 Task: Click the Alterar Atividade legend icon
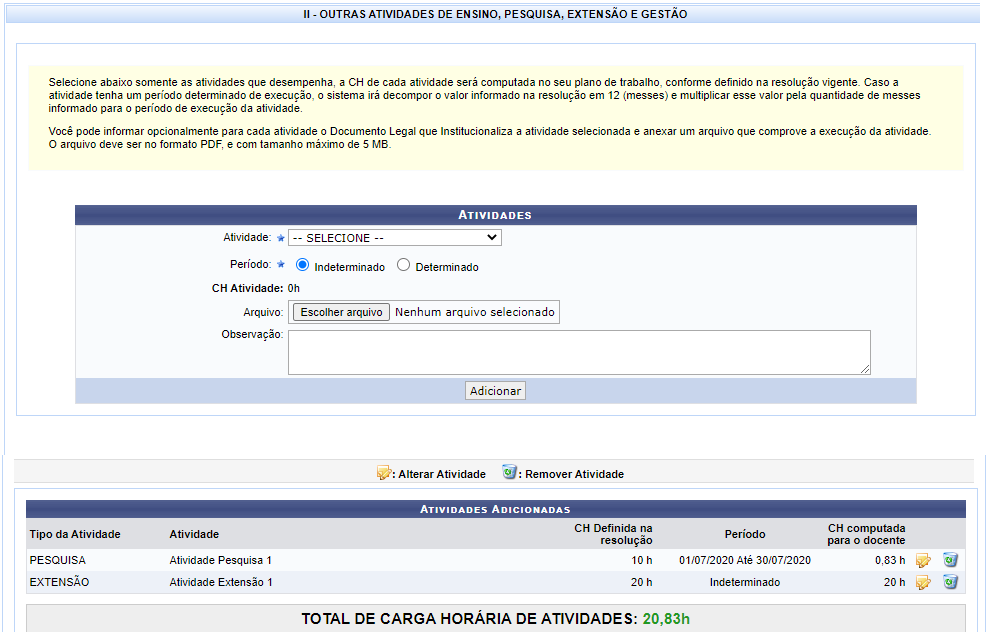tap(384, 473)
